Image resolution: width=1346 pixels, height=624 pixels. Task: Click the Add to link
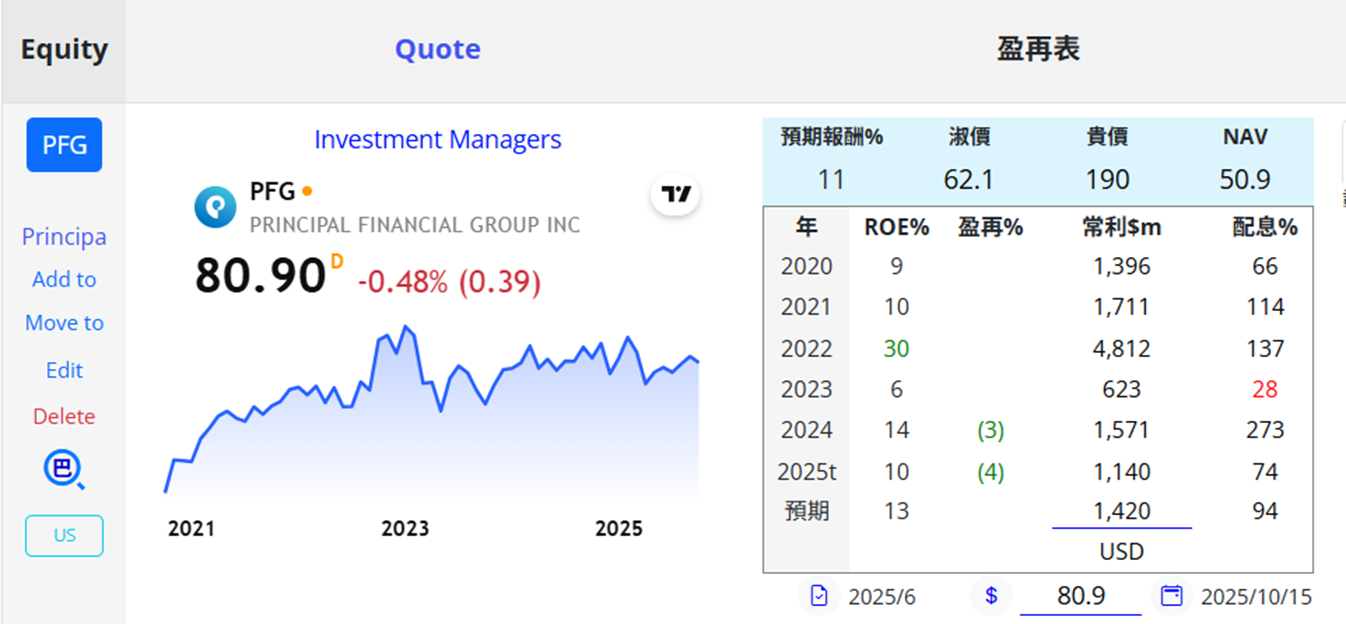tap(64, 280)
